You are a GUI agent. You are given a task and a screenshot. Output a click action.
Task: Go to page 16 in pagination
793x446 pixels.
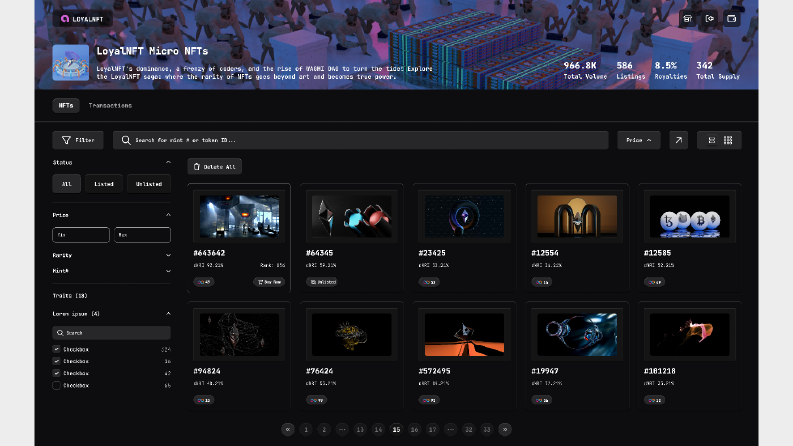coord(414,429)
